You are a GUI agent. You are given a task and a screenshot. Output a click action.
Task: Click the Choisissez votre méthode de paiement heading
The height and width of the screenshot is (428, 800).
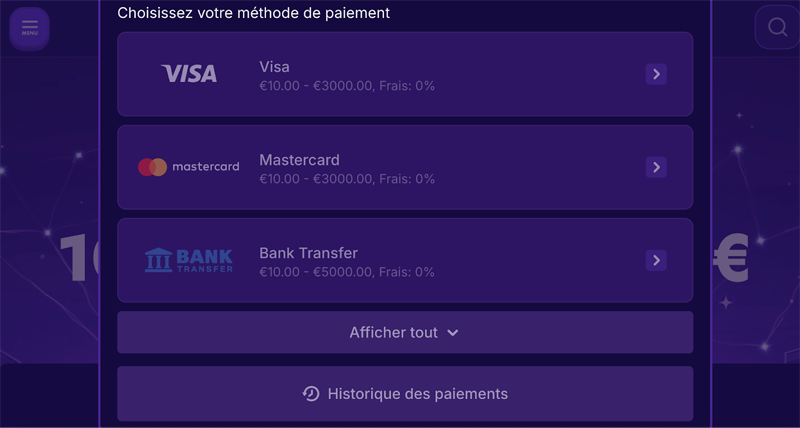pos(254,13)
